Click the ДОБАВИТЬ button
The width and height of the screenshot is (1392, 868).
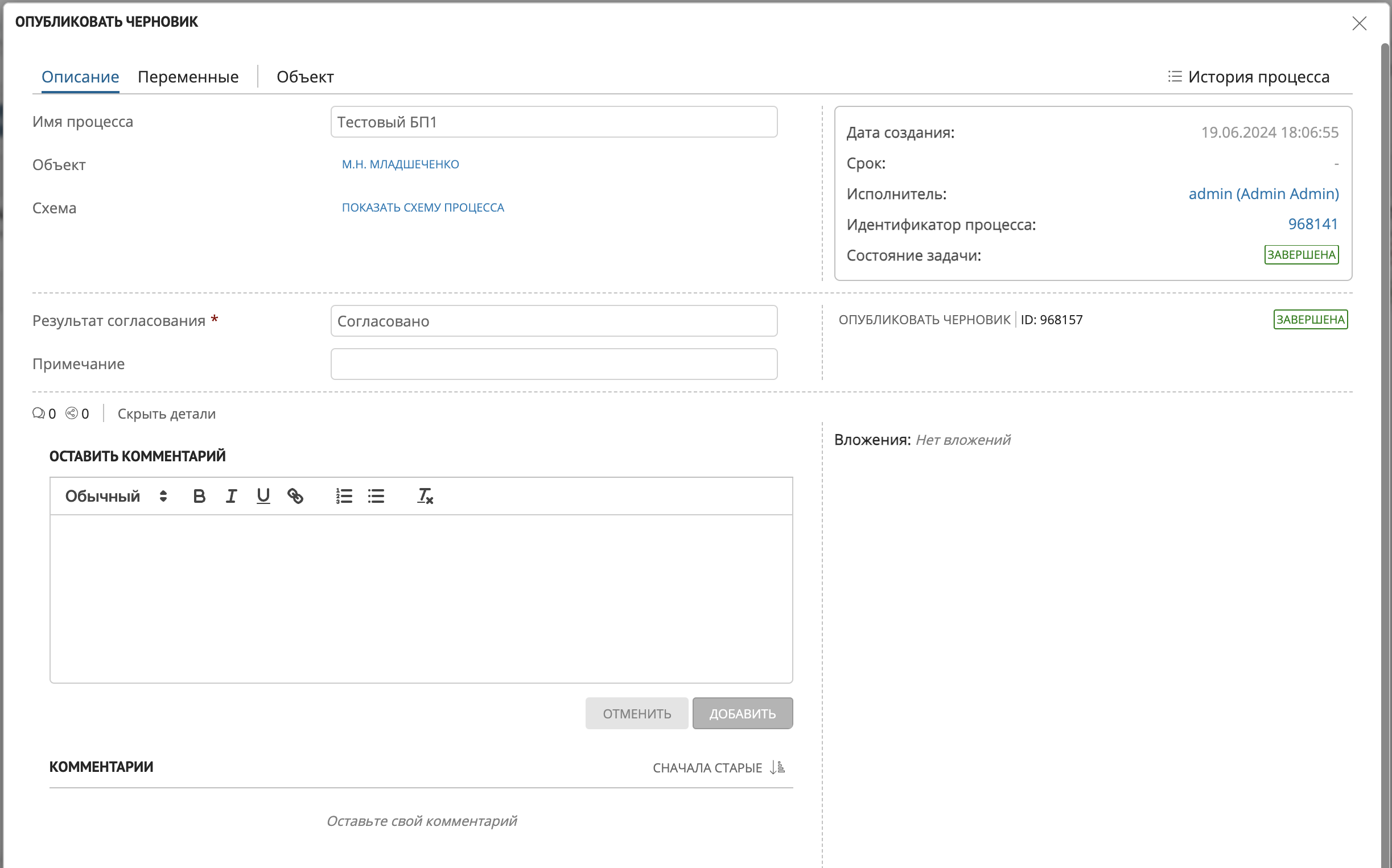[x=743, y=713]
